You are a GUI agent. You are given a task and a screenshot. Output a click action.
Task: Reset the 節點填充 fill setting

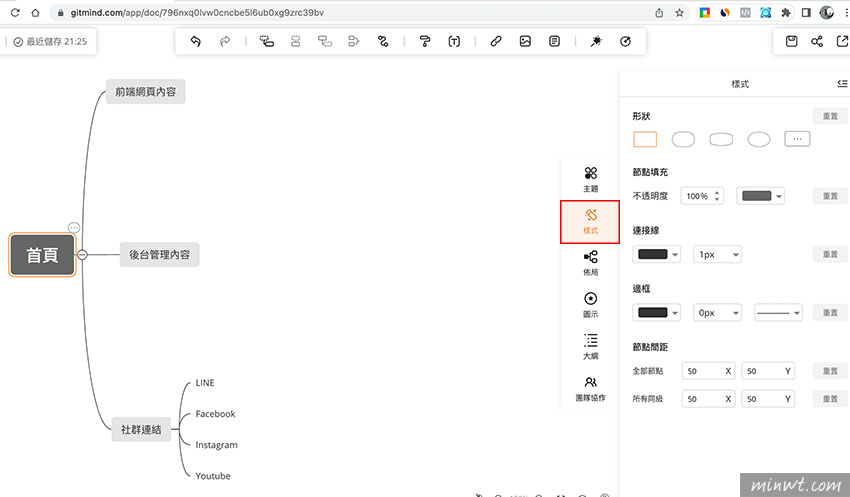point(830,196)
